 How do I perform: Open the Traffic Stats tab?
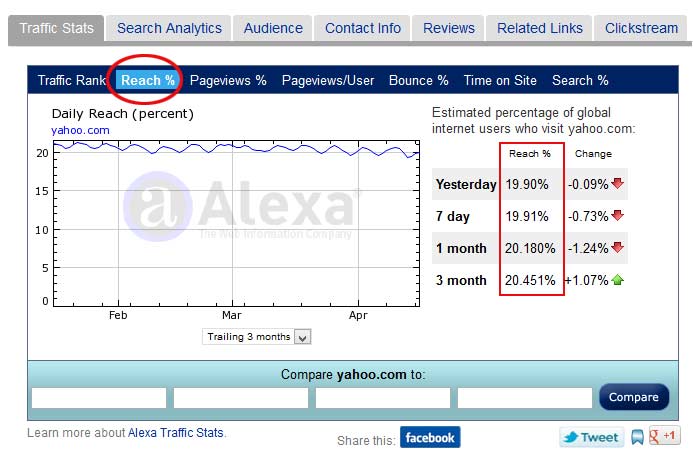[56, 28]
